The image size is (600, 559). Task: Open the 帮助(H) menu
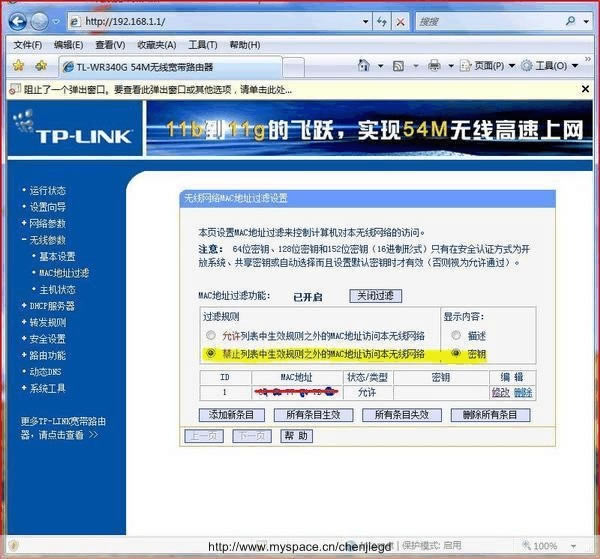pyautogui.click(x=245, y=45)
